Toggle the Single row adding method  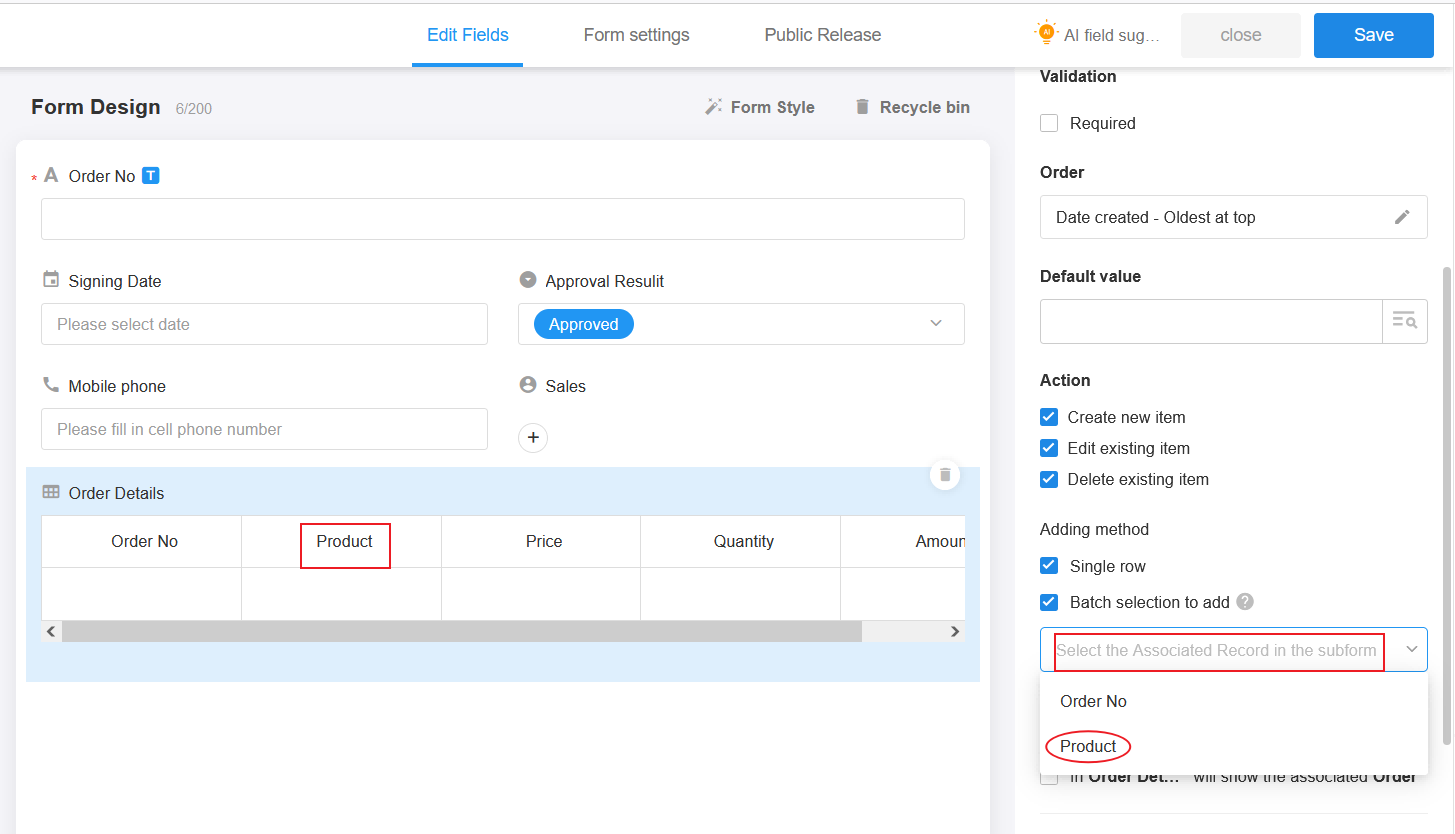tap(1049, 566)
